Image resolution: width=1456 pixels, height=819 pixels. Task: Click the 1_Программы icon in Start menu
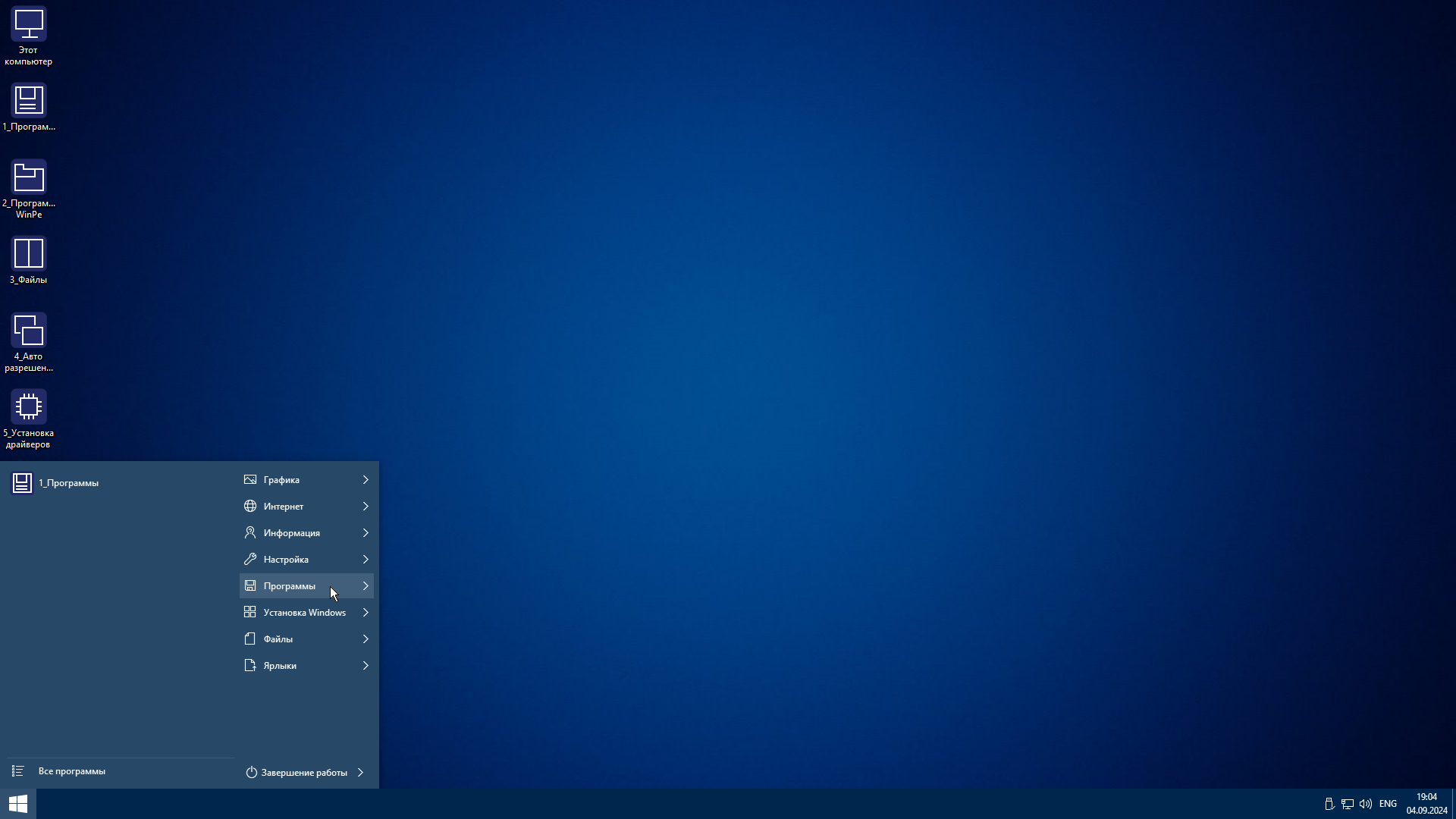[22, 483]
